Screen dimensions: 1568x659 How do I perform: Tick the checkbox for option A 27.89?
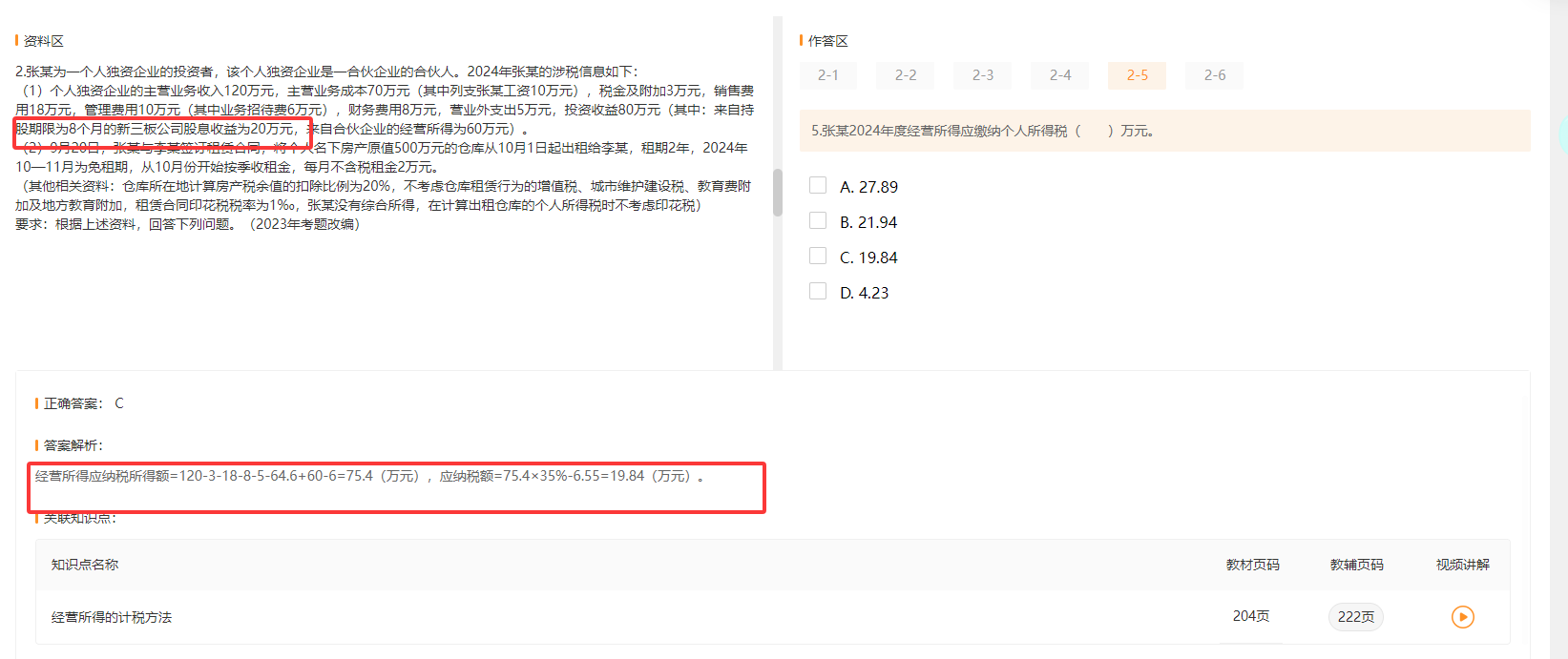[818, 186]
